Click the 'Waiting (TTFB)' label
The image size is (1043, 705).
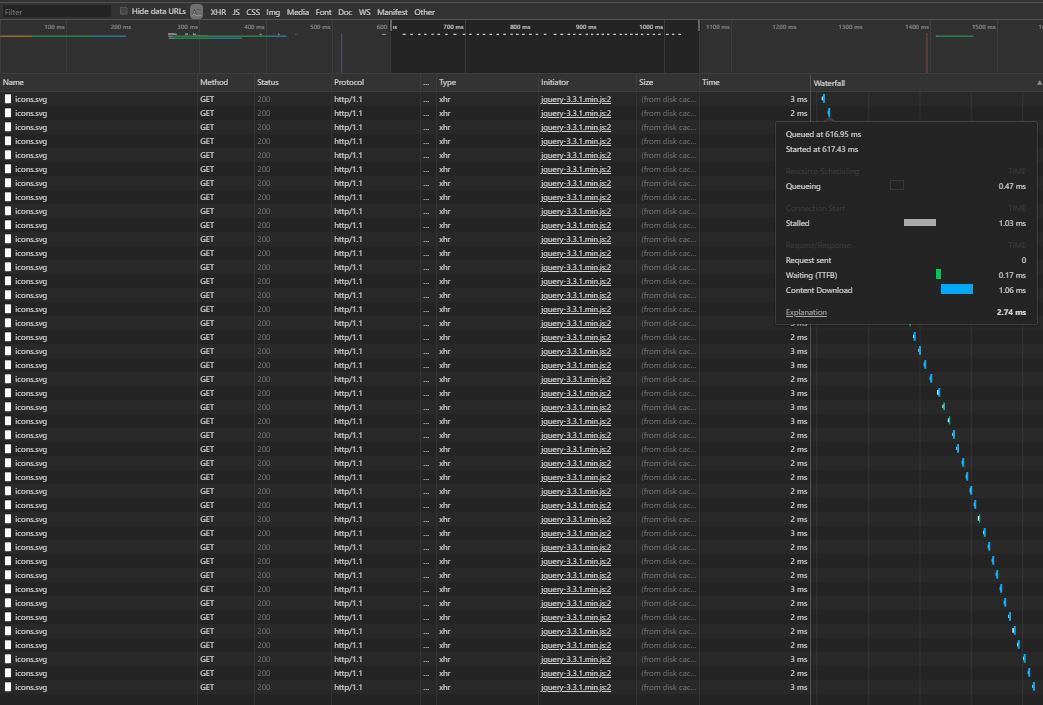811,275
